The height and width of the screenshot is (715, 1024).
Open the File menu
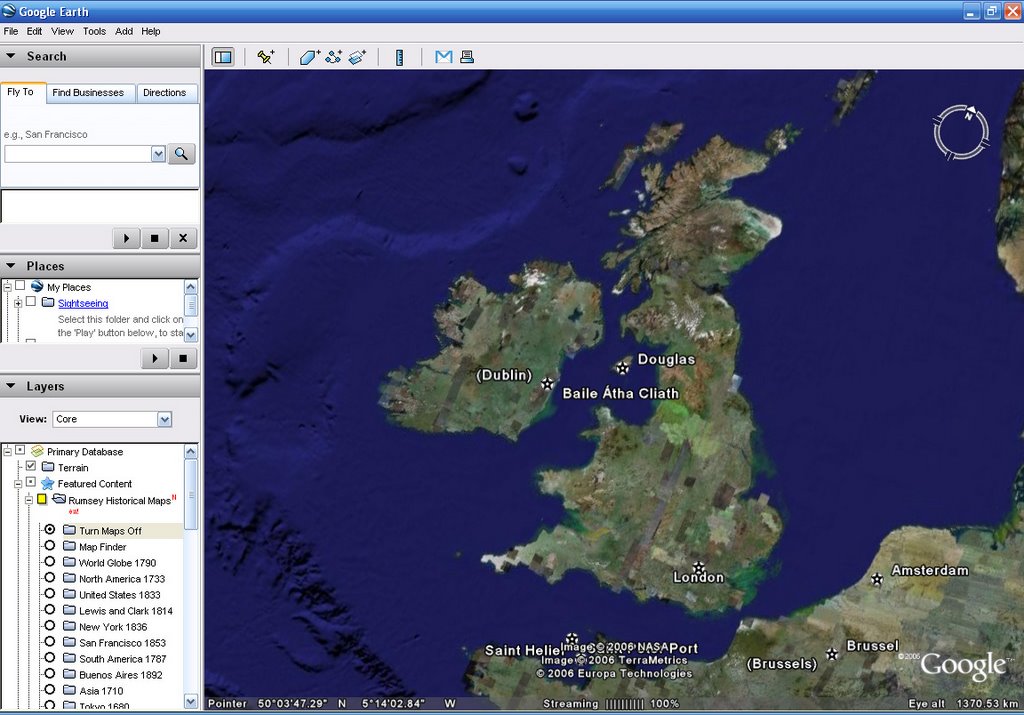click(11, 31)
